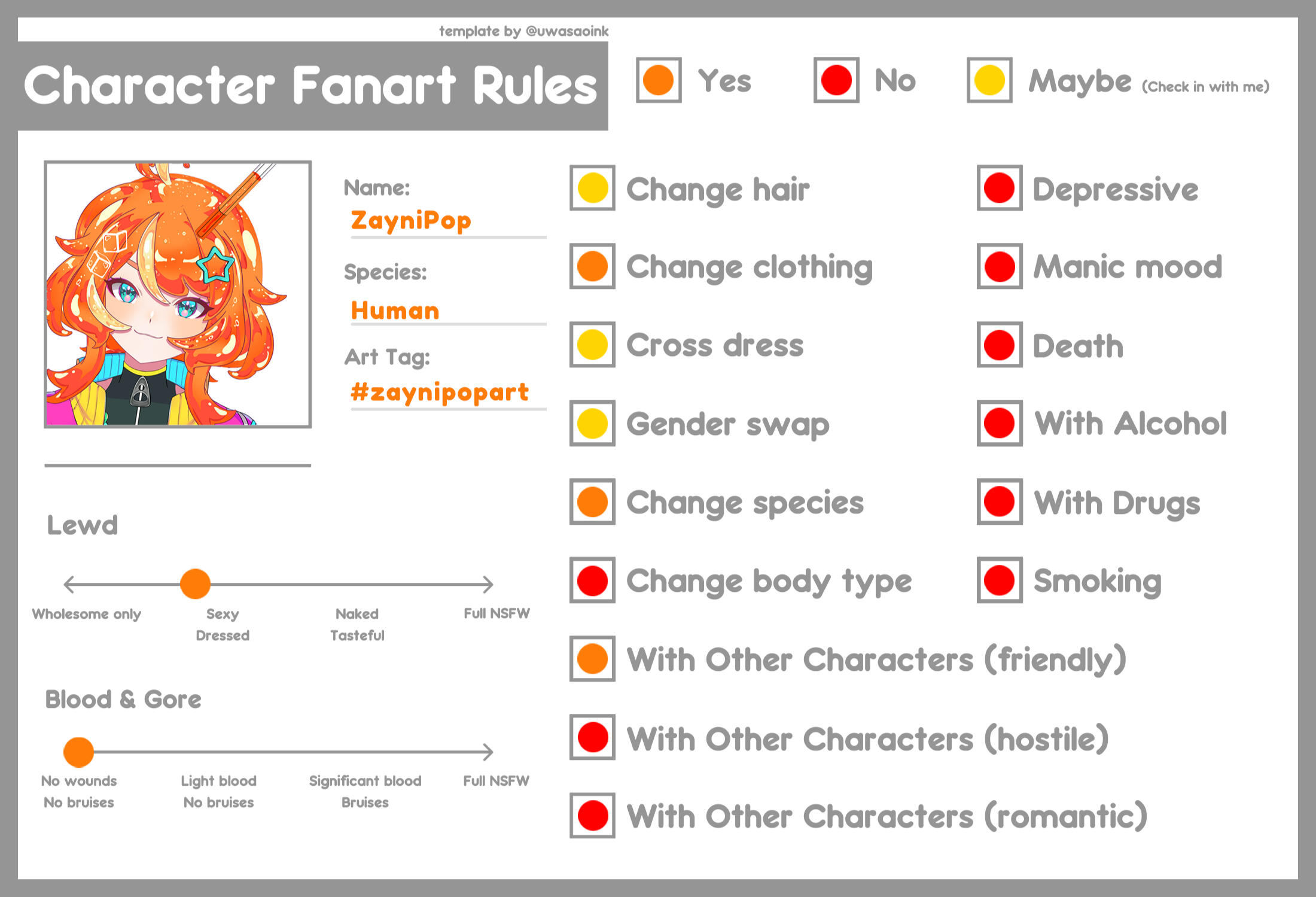1316x897 pixels.
Task: Click the Gender swap checkbox
Action: coord(592,423)
